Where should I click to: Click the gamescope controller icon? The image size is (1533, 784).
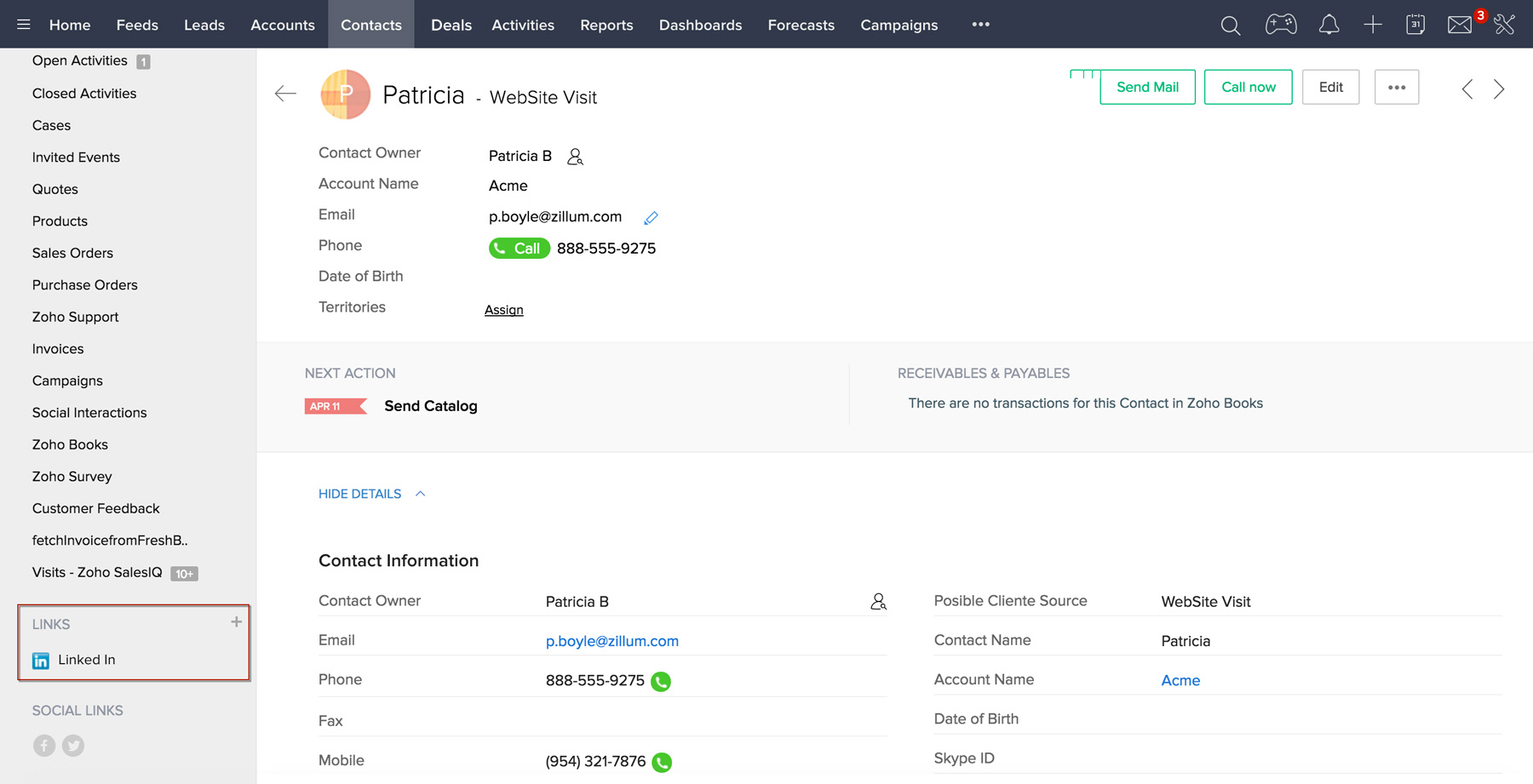1280,25
